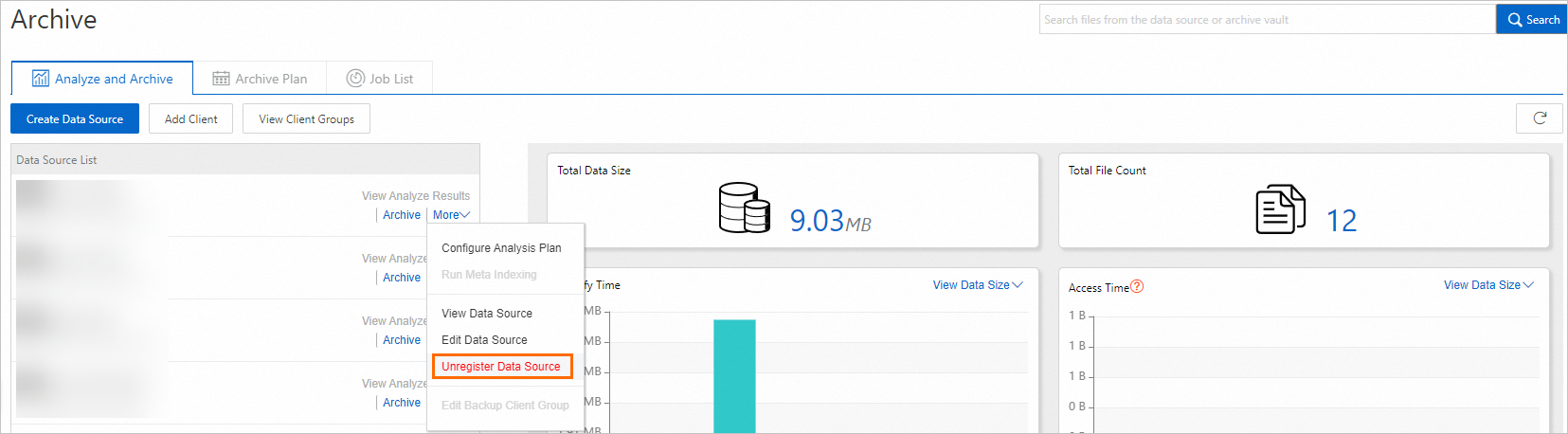Click Archive link for first data source
Image resolution: width=1568 pixels, height=434 pixels.
402,215
